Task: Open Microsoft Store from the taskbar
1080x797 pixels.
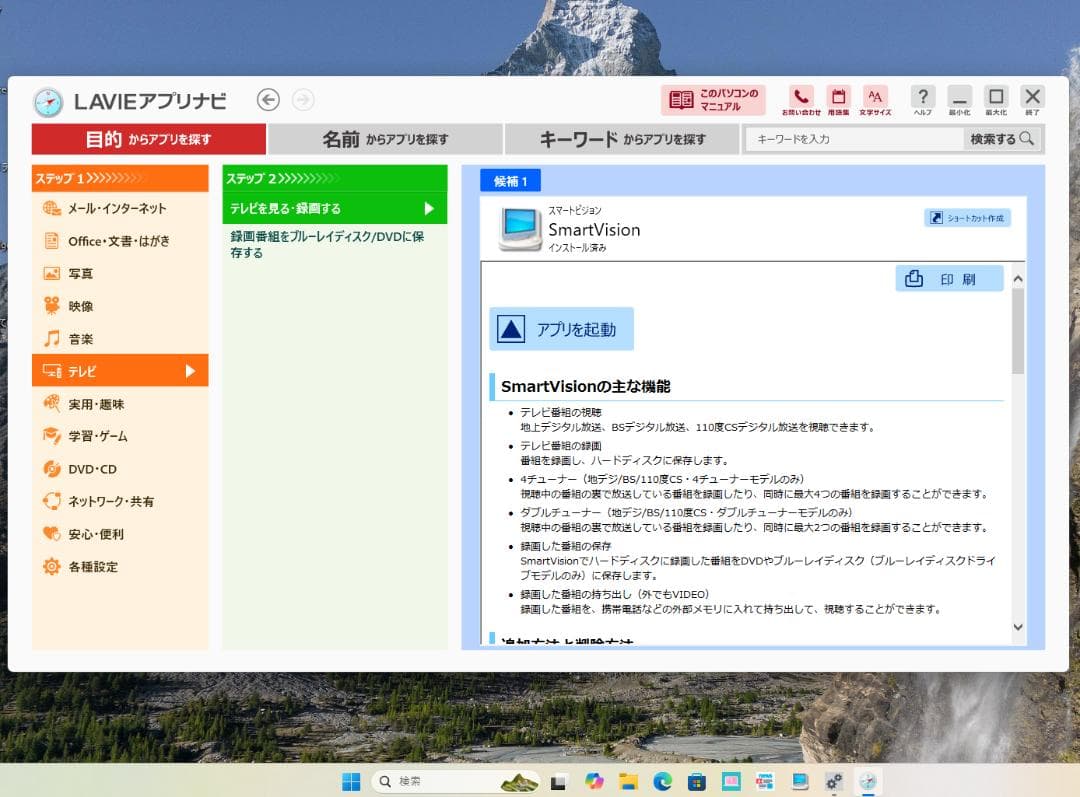Action: pos(696,781)
